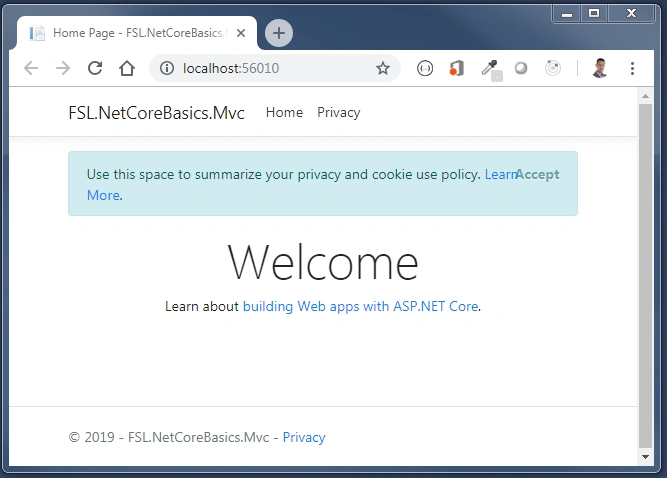Minimize the browser window

click(x=567, y=14)
